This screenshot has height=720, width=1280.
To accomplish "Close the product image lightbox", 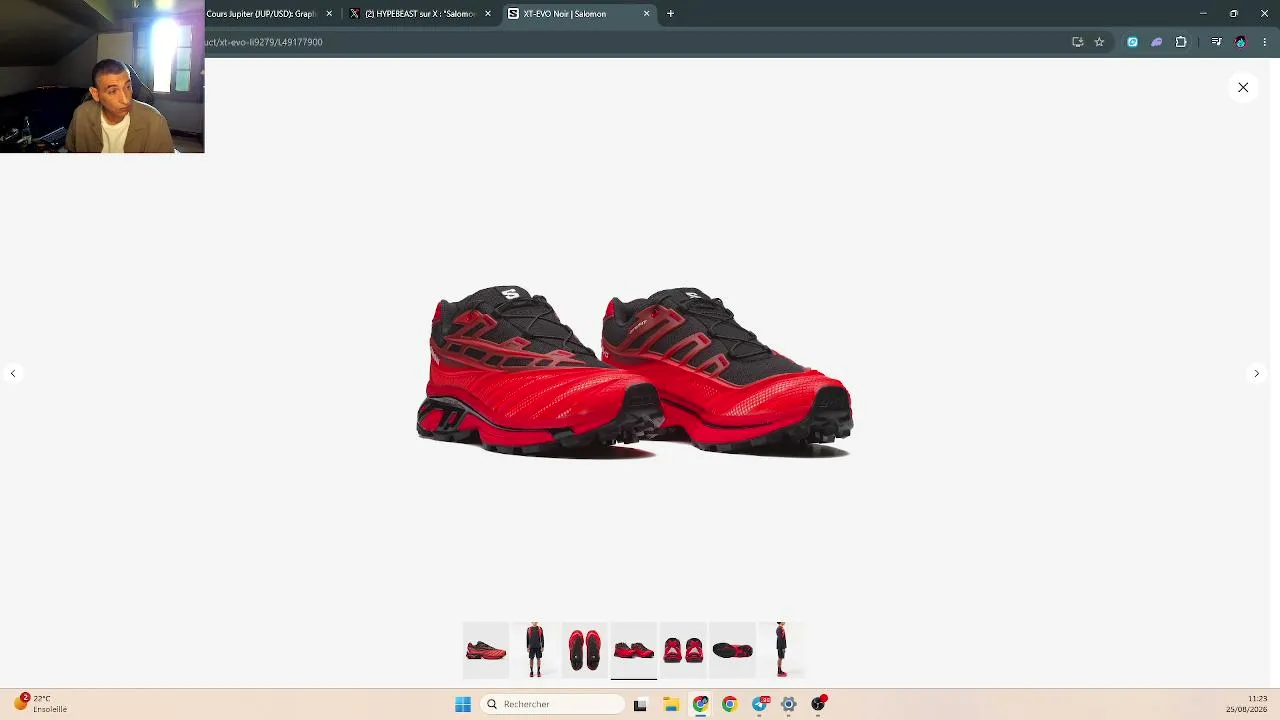I will pyautogui.click(x=1243, y=88).
